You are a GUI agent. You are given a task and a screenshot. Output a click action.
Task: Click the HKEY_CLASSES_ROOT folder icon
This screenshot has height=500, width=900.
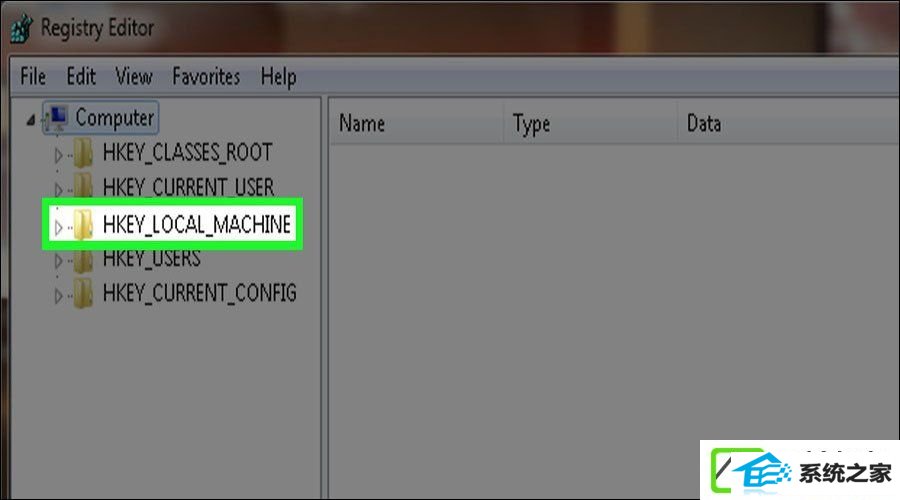click(83, 152)
